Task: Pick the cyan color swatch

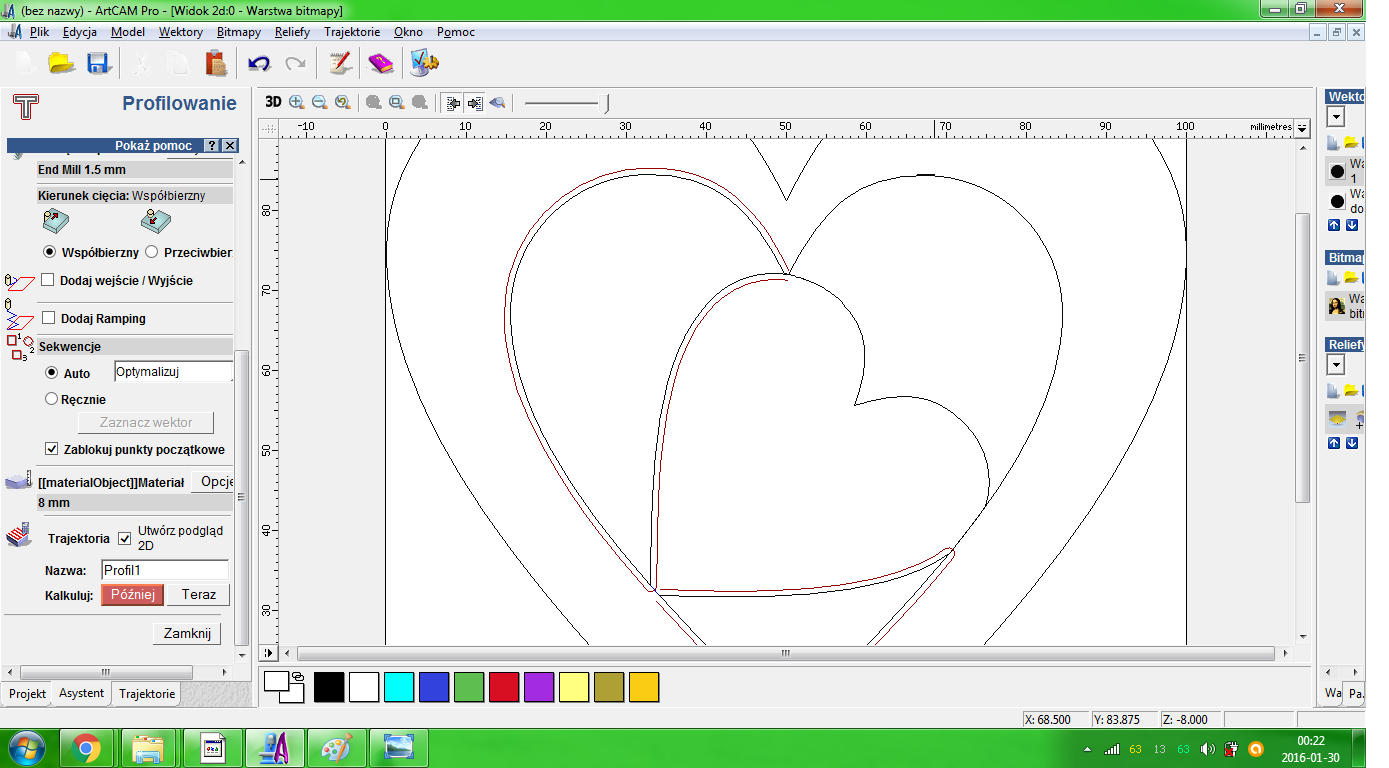Action: click(399, 687)
